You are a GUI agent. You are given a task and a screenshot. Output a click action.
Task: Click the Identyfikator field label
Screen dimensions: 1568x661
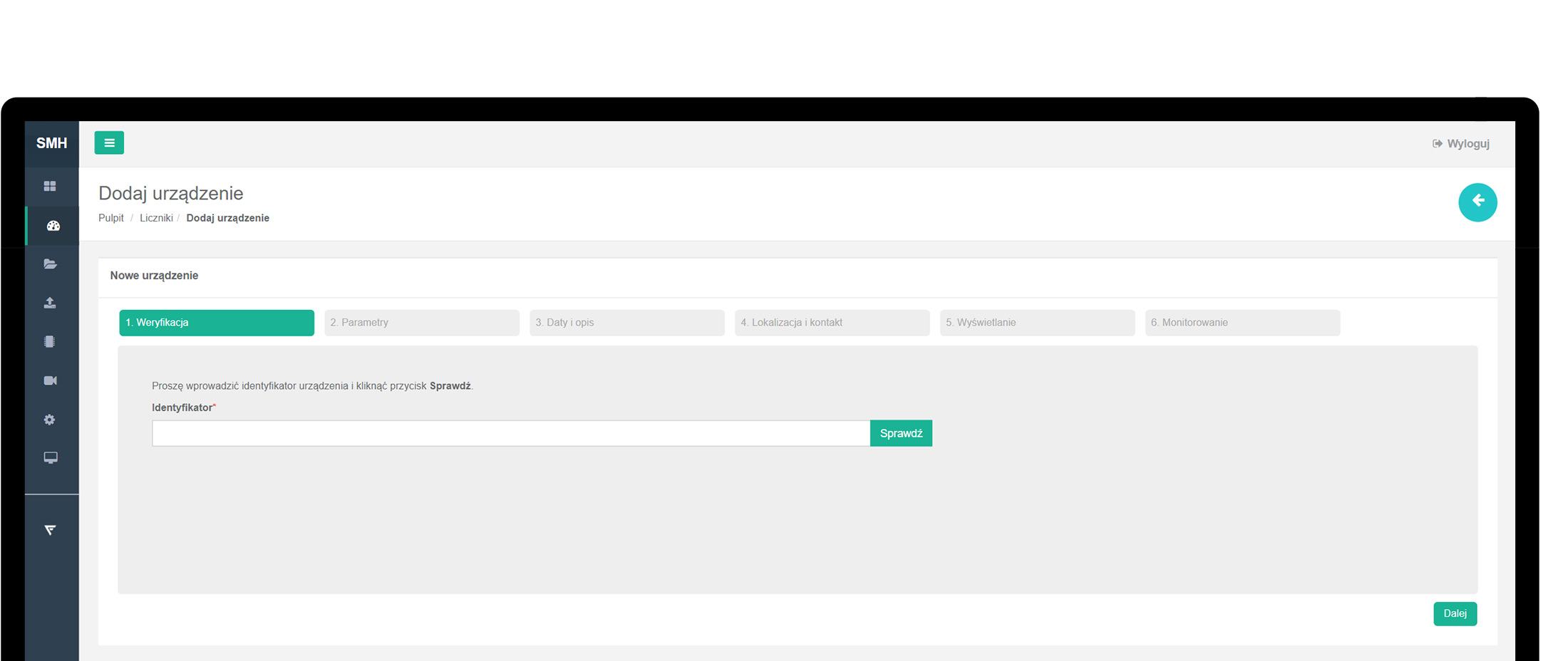182,407
